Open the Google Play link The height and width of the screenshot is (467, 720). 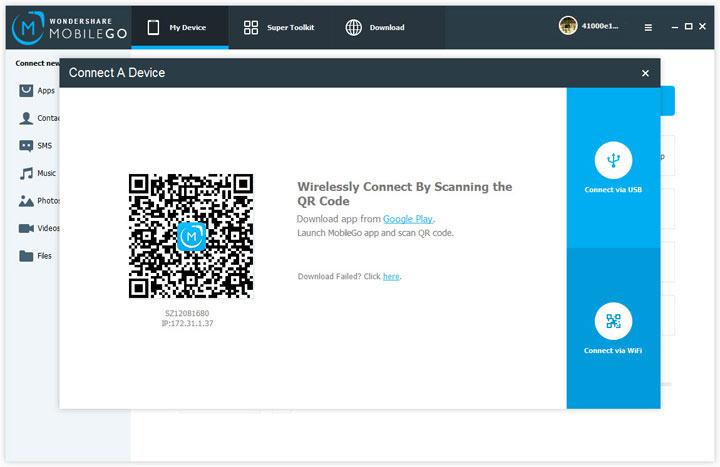pos(408,219)
